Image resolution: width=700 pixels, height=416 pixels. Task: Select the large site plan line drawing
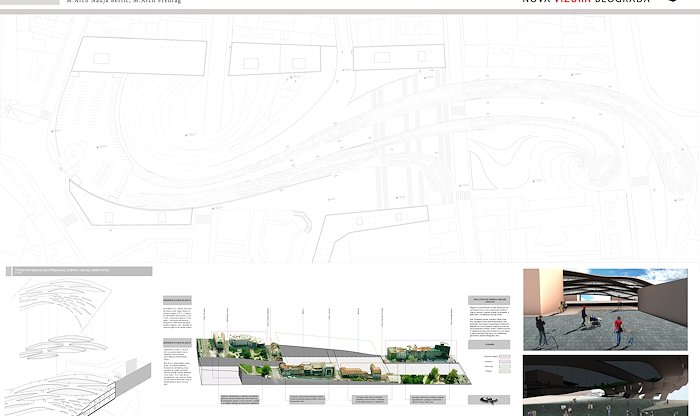tap(350, 138)
